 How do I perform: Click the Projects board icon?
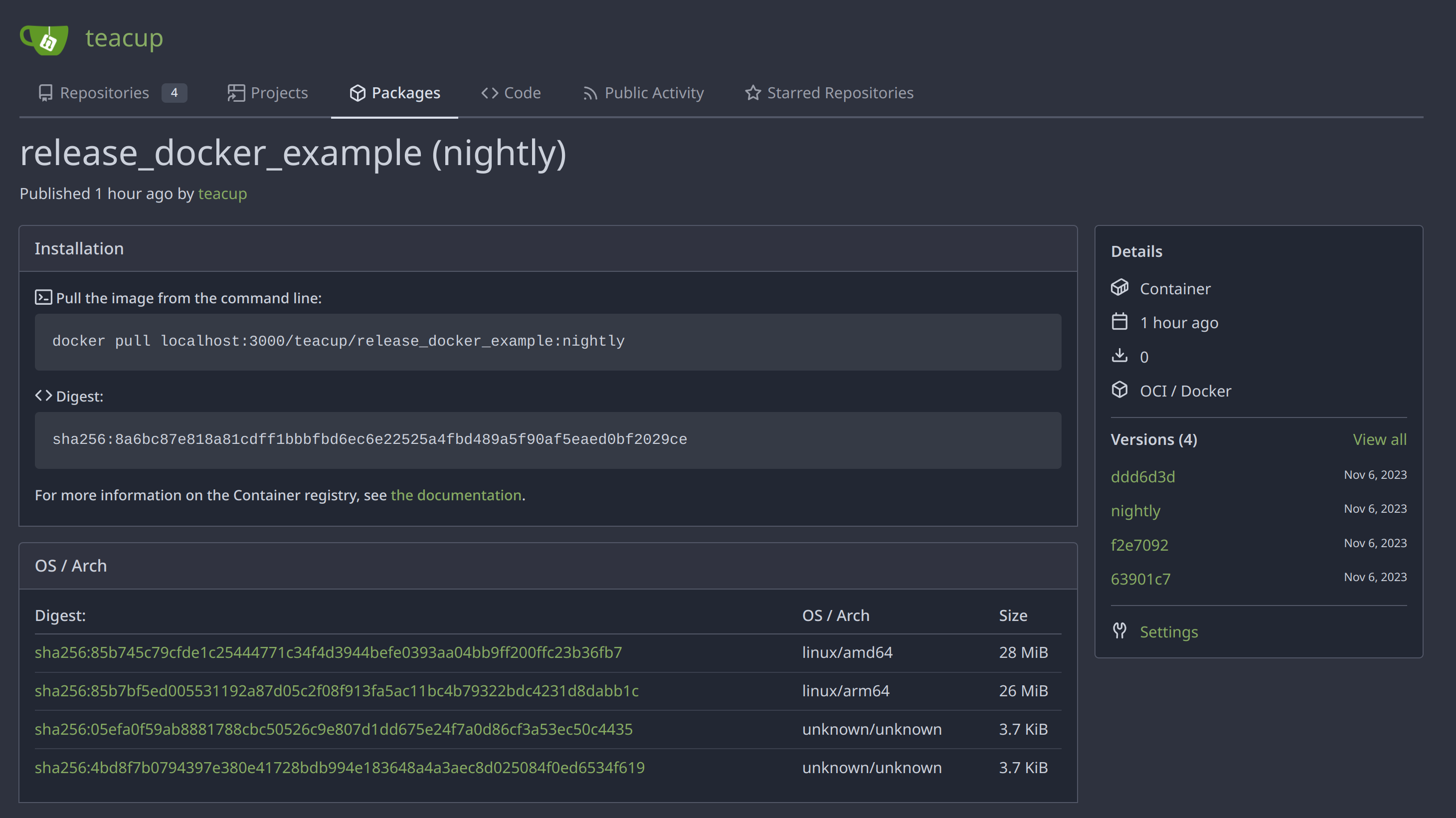[236, 93]
